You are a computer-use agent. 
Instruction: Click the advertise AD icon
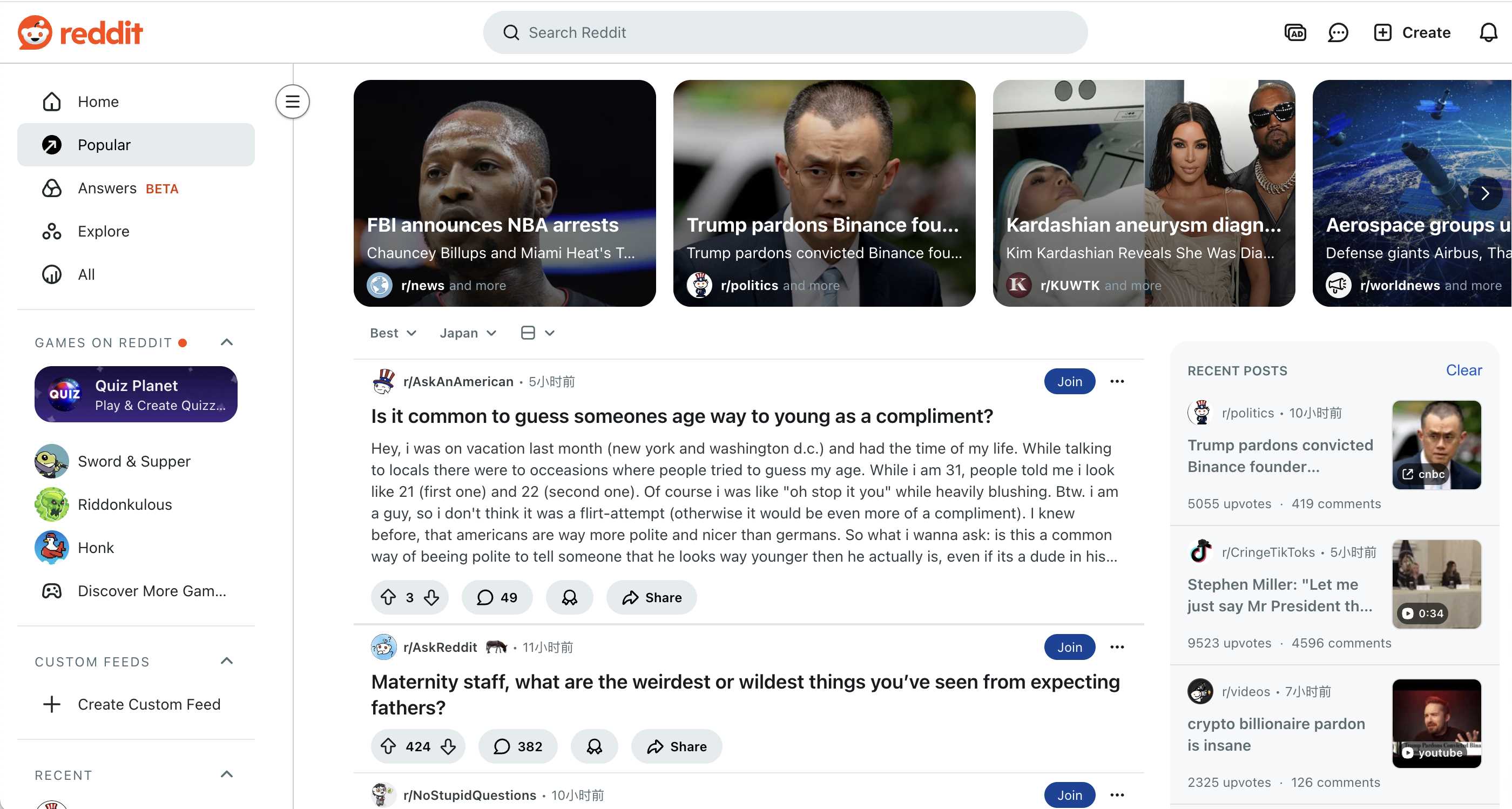[x=1295, y=32]
